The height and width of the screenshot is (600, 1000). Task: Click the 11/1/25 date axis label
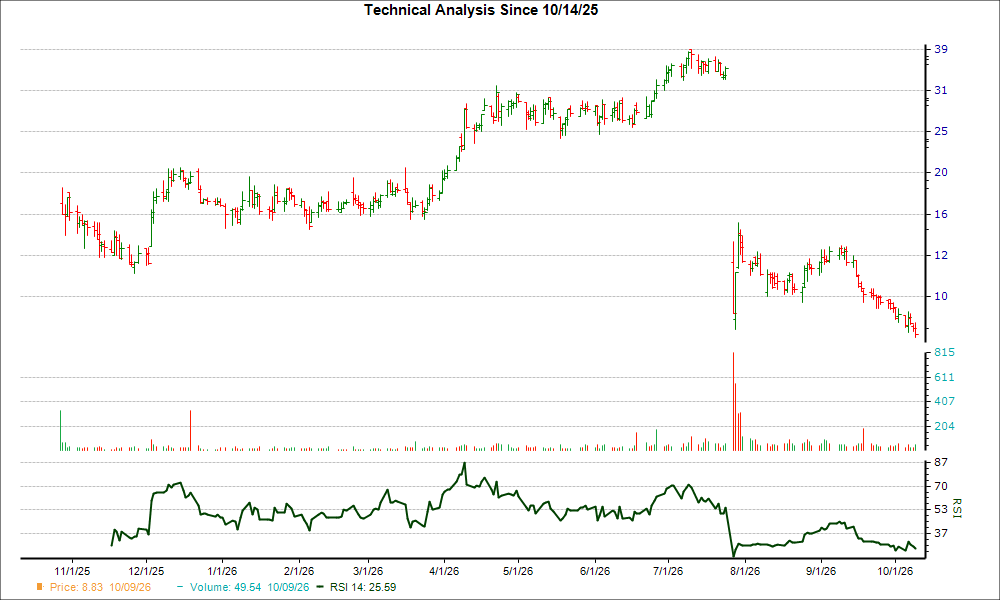(71, 571)
